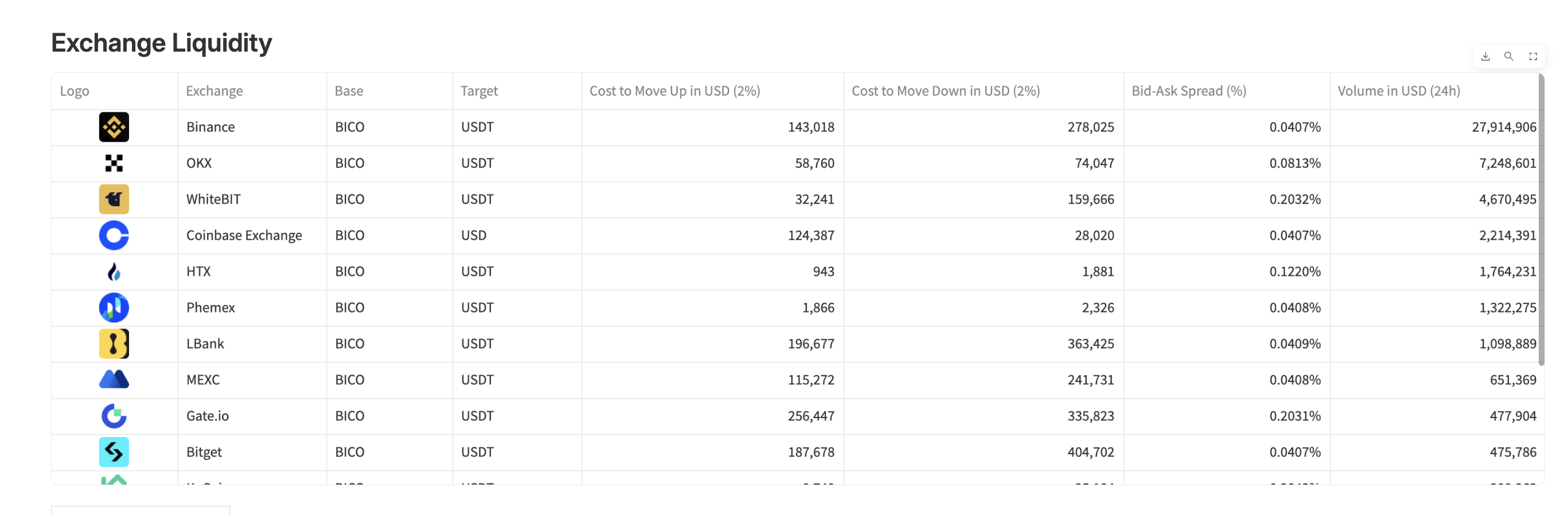Click Cost to Move Up column header
The height and width of the screenshot is (515, 1568).
tap(674, 91)
